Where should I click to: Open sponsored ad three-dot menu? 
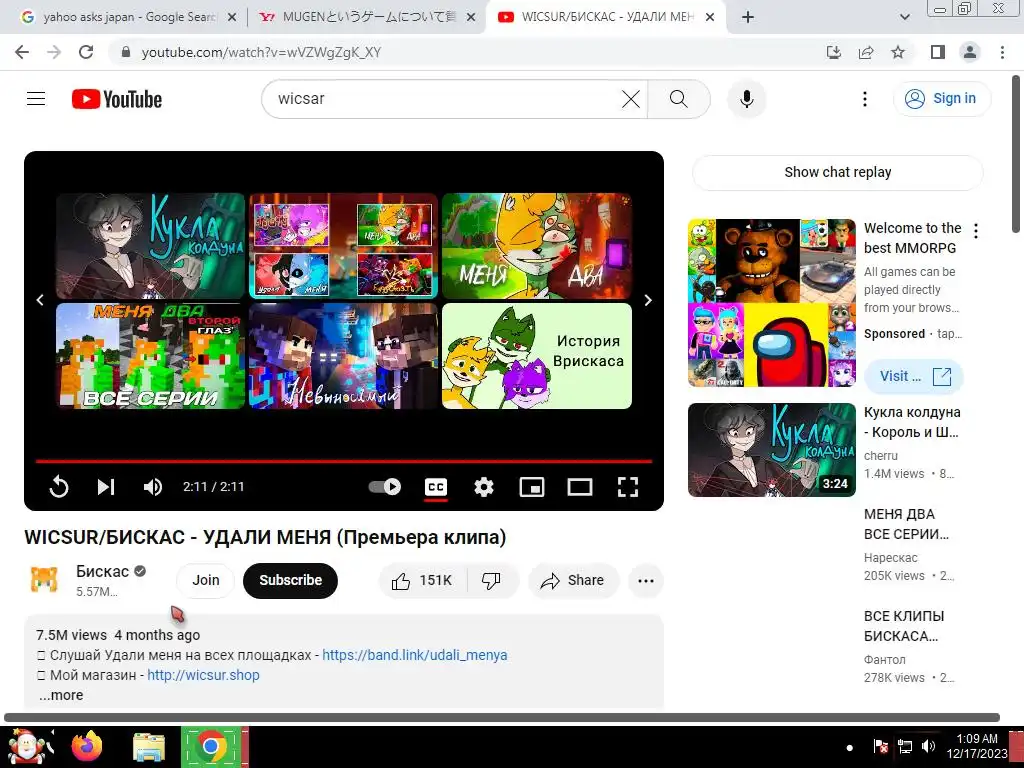pos(976,231)
